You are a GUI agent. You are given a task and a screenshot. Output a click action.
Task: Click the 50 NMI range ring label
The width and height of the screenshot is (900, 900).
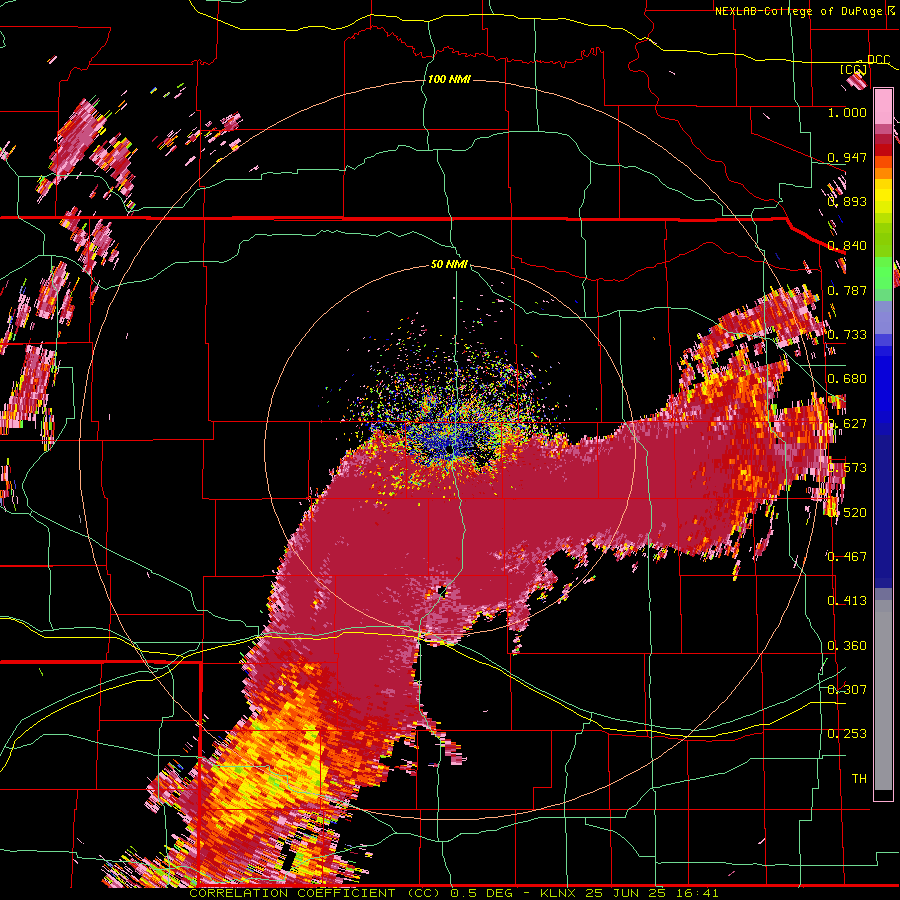click(x=449, y=265)
